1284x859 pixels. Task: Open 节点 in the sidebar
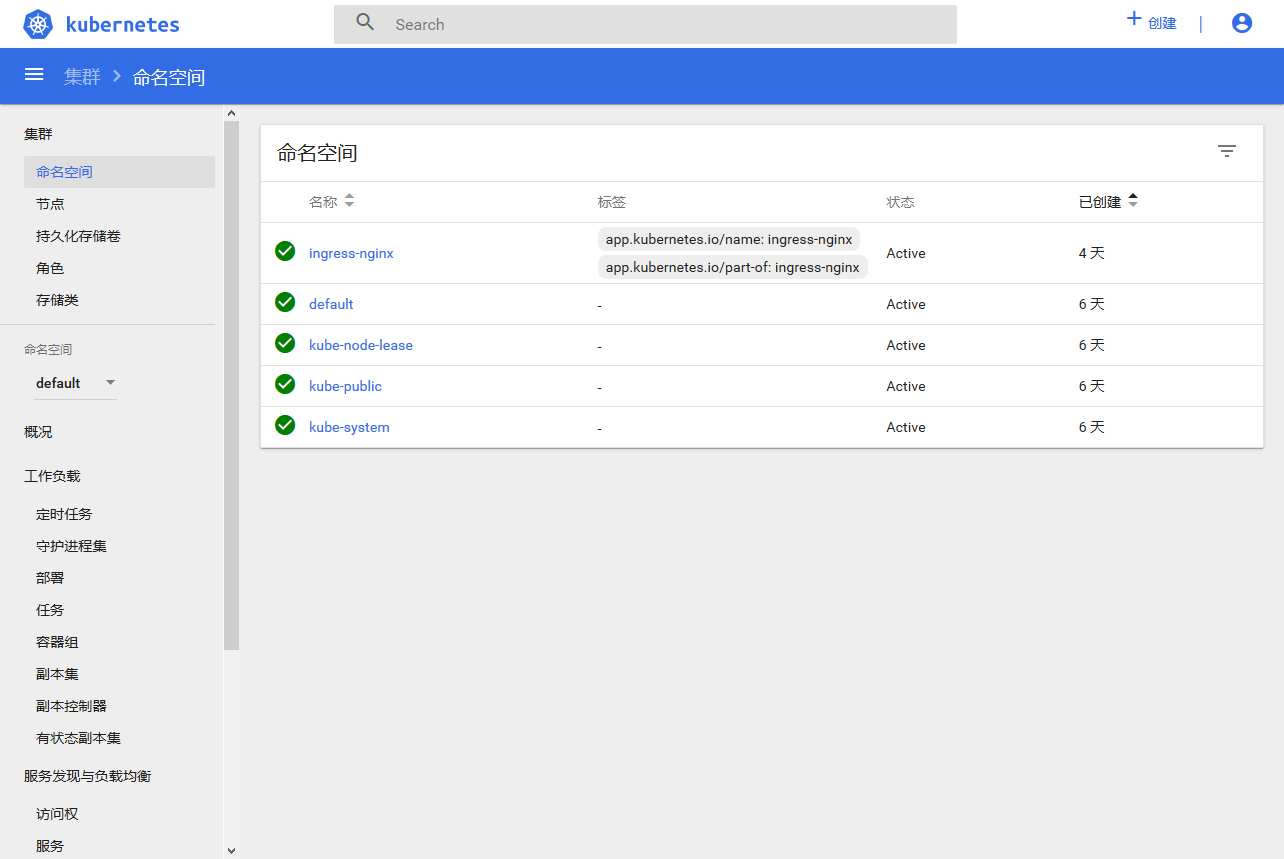pos(50,204)
